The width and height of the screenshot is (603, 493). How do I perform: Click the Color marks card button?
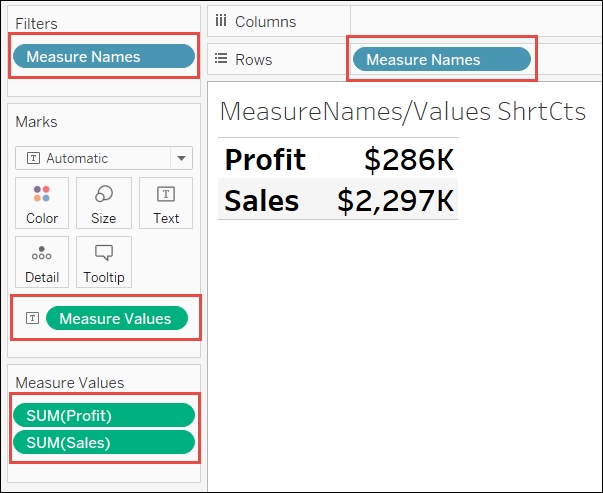coord(42,203)
